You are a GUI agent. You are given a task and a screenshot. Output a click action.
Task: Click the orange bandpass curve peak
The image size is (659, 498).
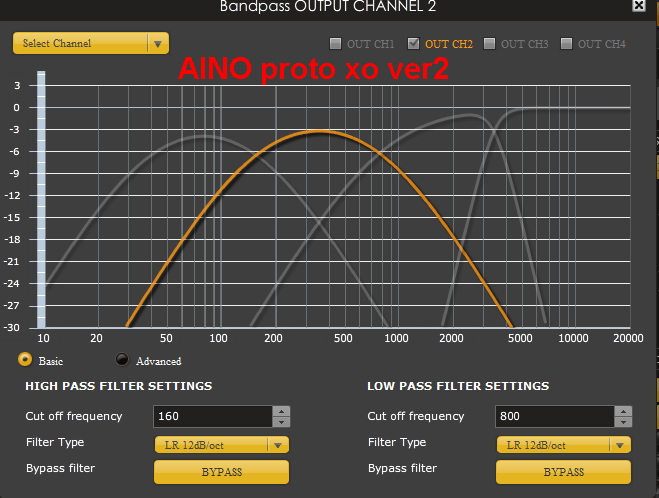tap(319, 132)
